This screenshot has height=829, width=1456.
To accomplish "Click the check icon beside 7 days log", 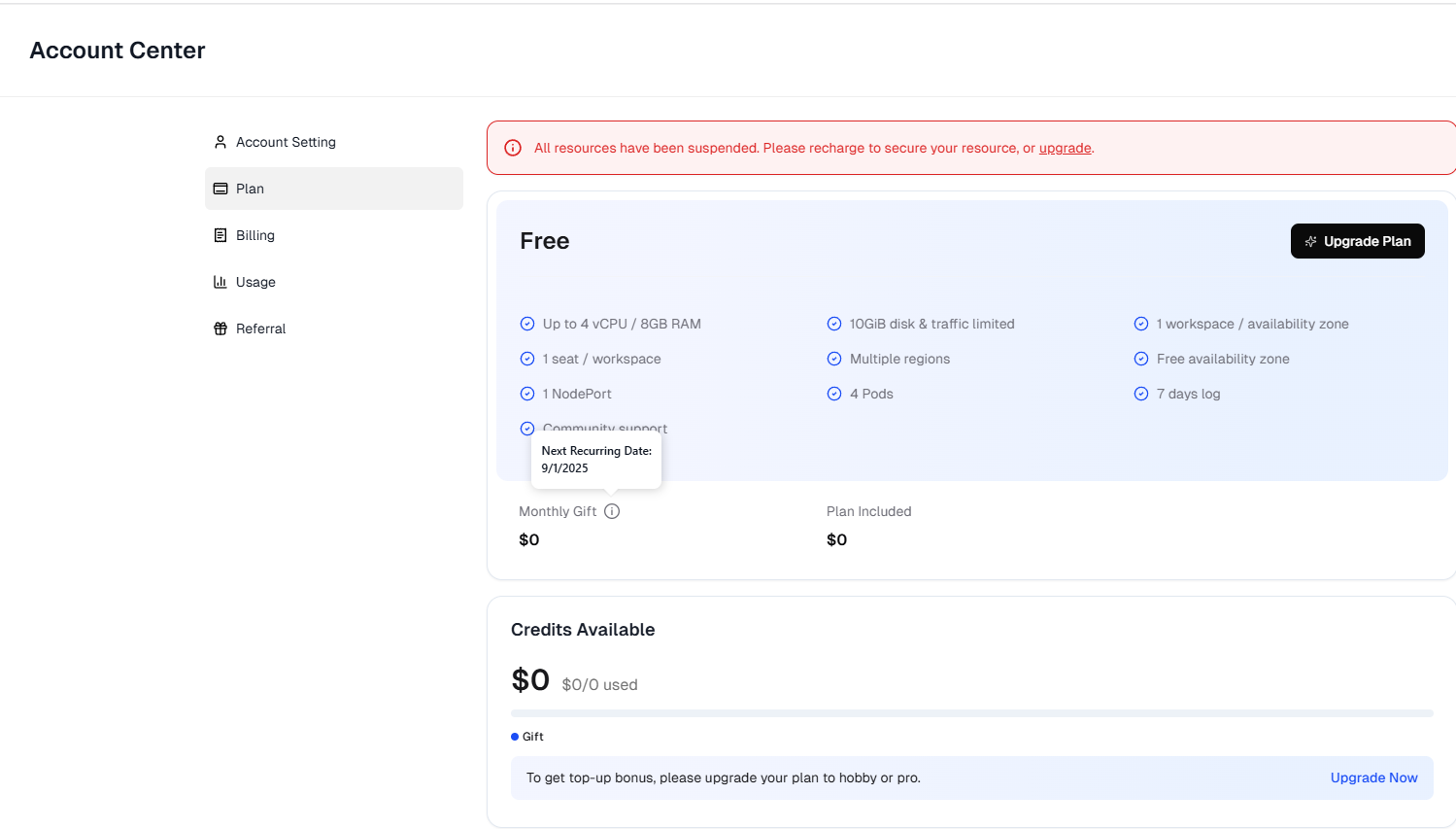I will pos(1141,394).
